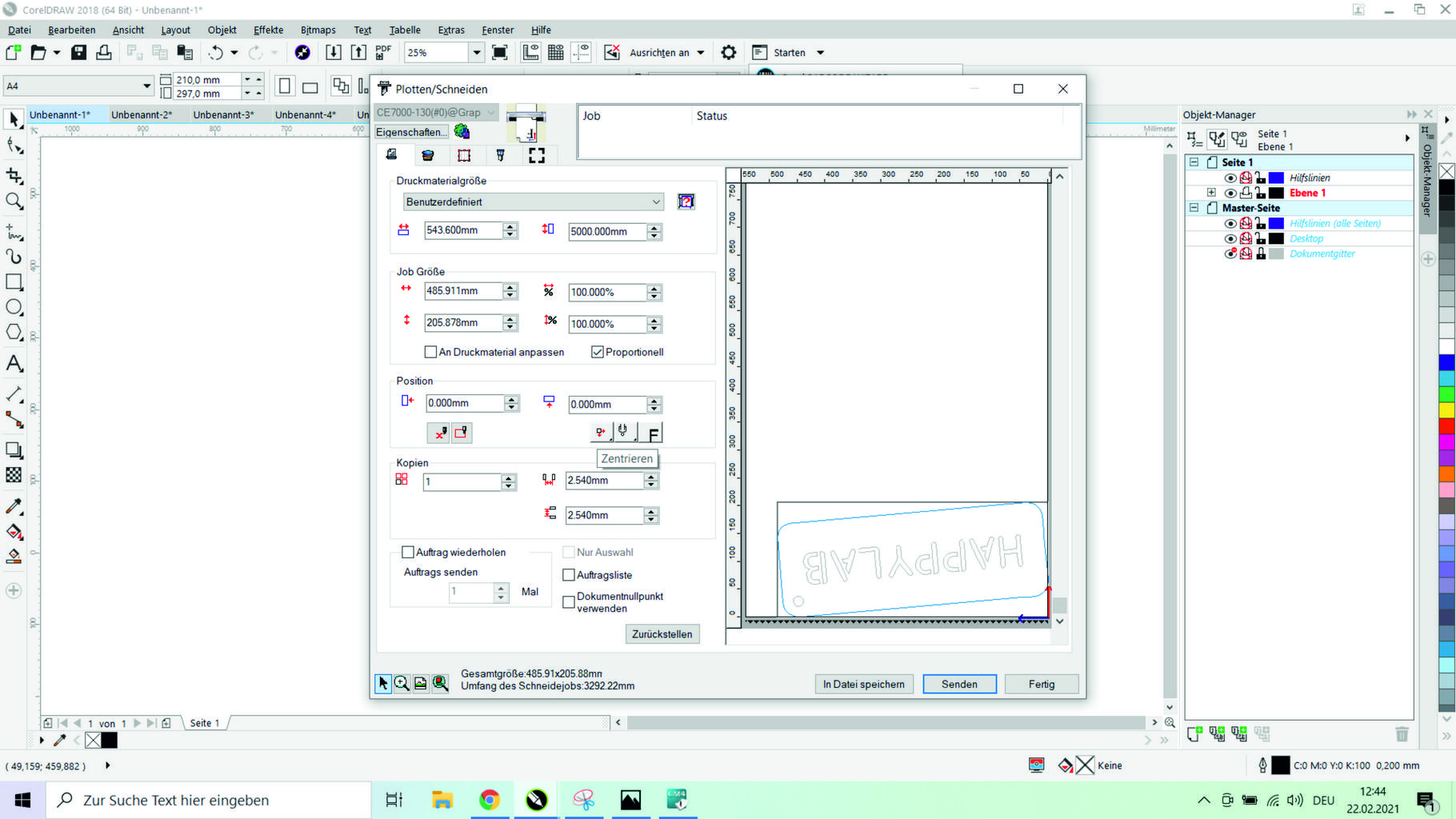Click the Zurückstellen button
The height and width of the screenshot is (819, 1456).
(x=662, y=634)
